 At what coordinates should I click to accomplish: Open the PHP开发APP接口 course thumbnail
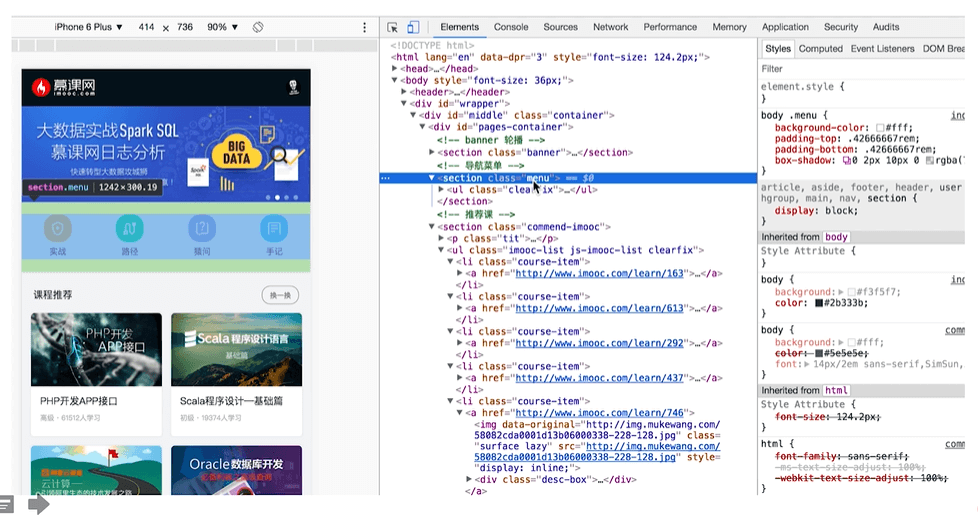(96, 349)
